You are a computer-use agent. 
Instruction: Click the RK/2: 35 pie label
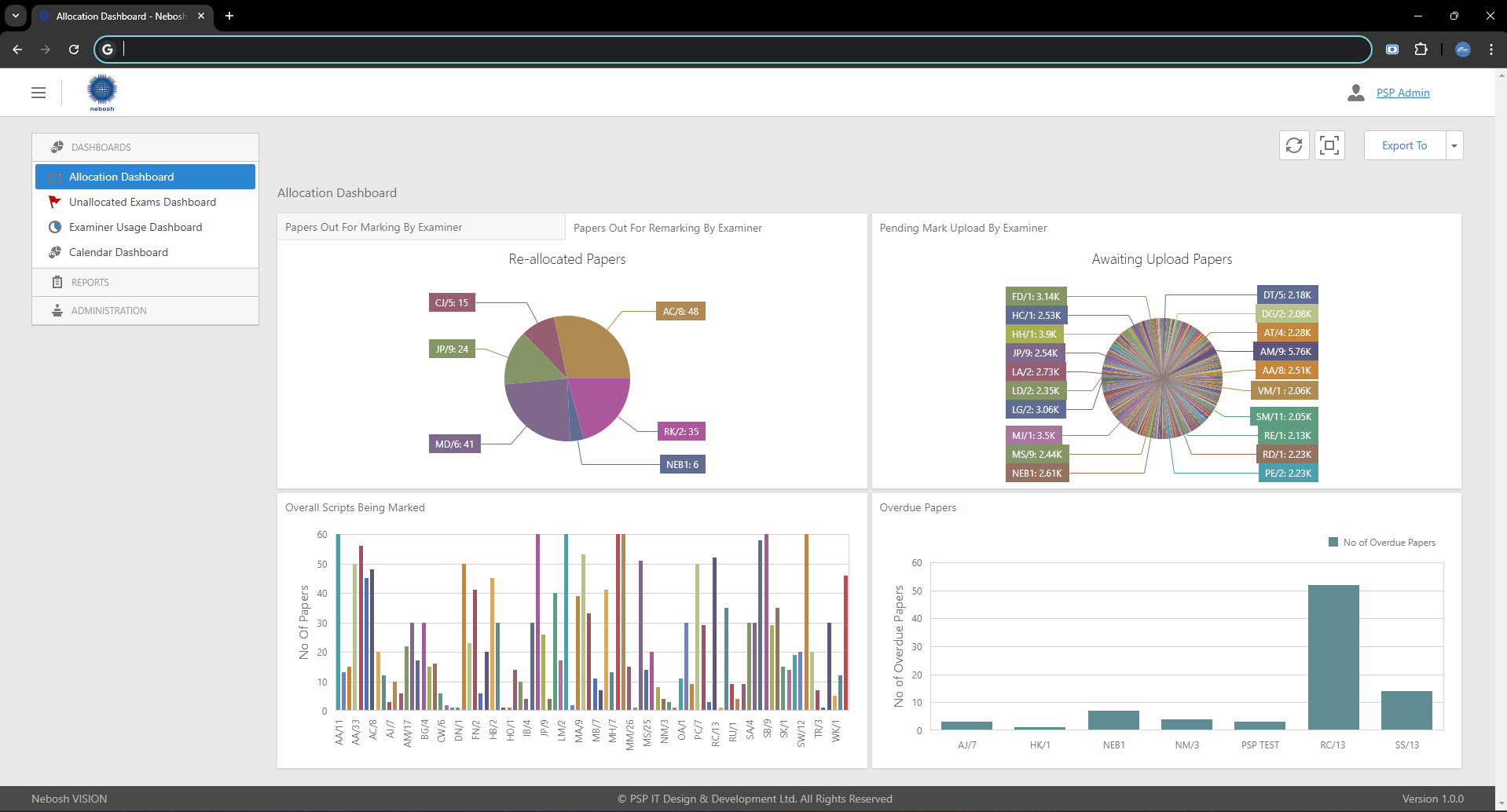pos(681,431)
